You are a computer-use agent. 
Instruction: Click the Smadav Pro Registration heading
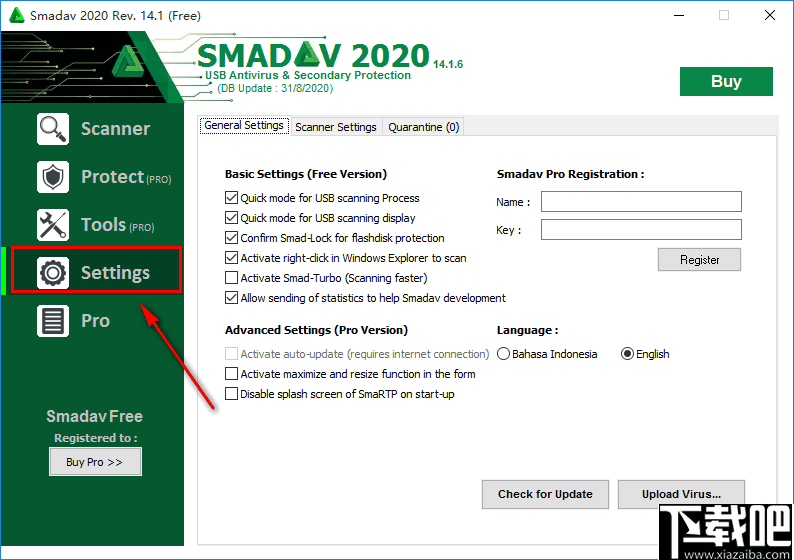pos(571,174)
